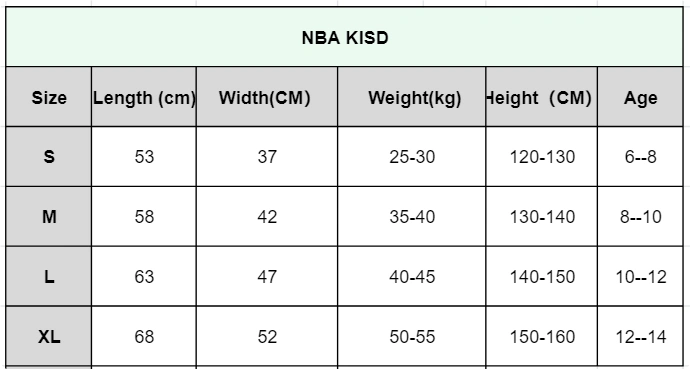Select the Height (CM) header cell
Screen dimensions: 690x369
[x=542, y=97]
